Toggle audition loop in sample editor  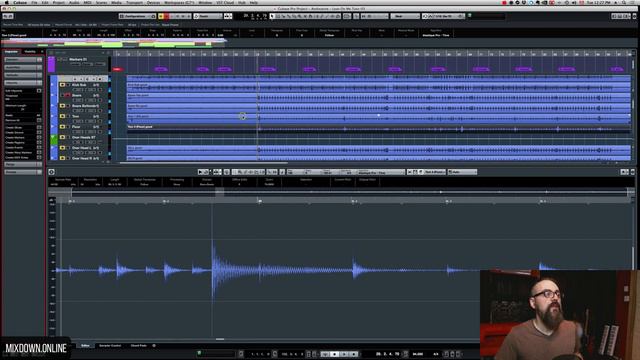tap(206, 172)
